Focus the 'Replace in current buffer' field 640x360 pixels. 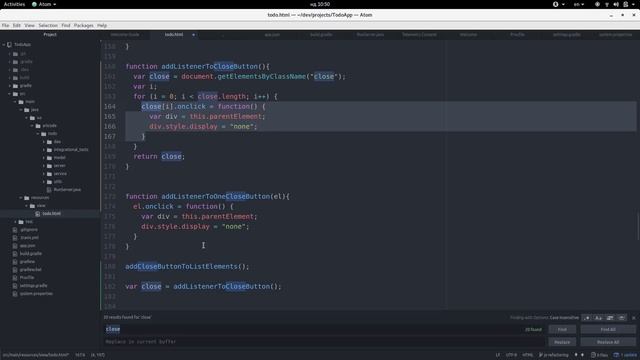[324, 342]
